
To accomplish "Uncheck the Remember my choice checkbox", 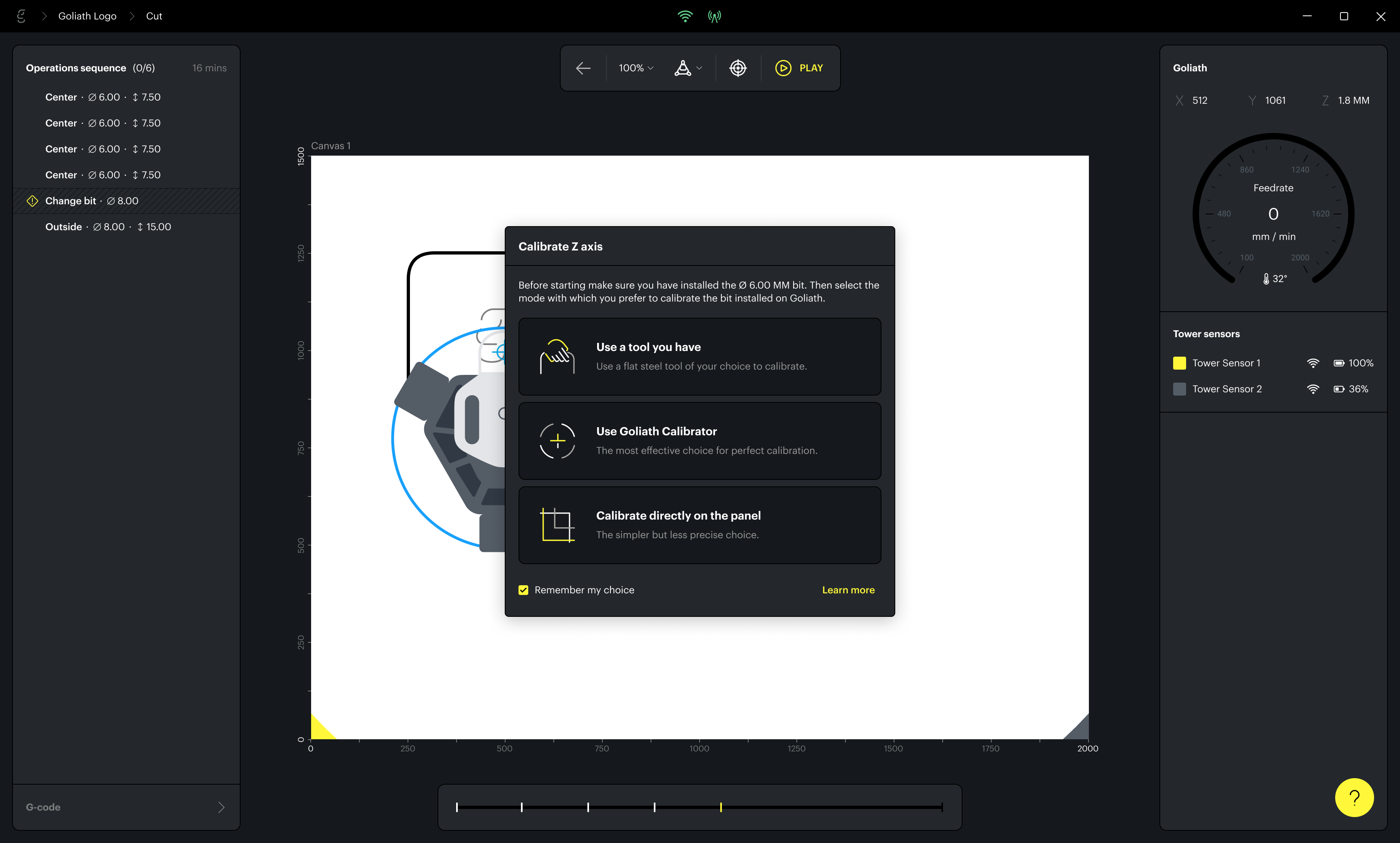I will [x=523, y=590].
